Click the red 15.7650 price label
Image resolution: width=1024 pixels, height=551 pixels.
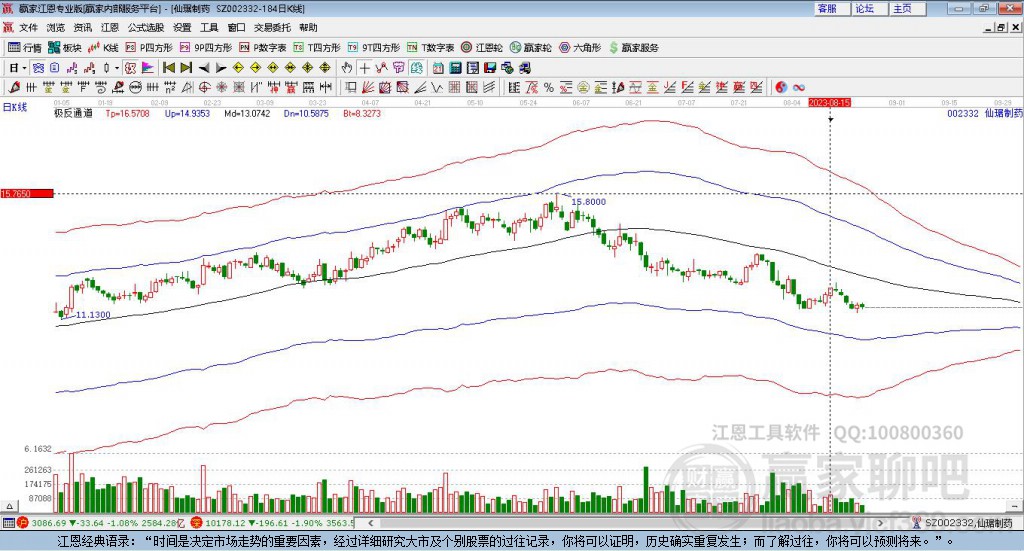pyautogui.click(x=24, y=193)
